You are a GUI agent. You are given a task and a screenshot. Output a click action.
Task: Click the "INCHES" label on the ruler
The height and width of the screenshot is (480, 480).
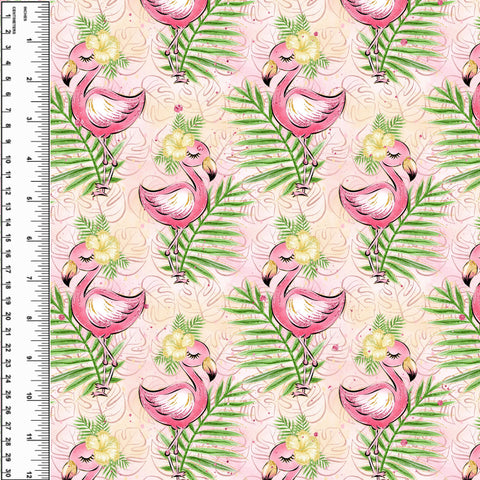pyautogui.click(x=25, y=14)
